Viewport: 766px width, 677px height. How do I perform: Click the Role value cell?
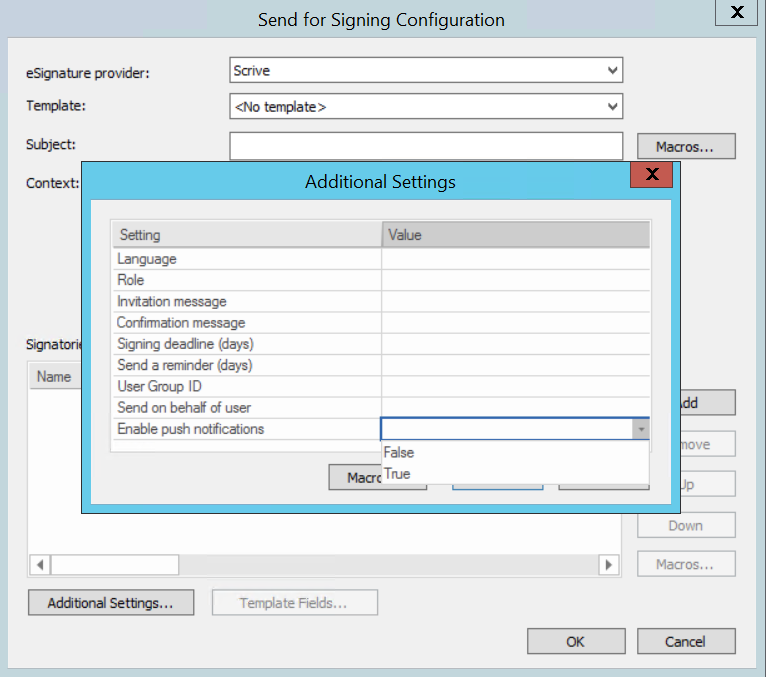click(x=516, y=280)
